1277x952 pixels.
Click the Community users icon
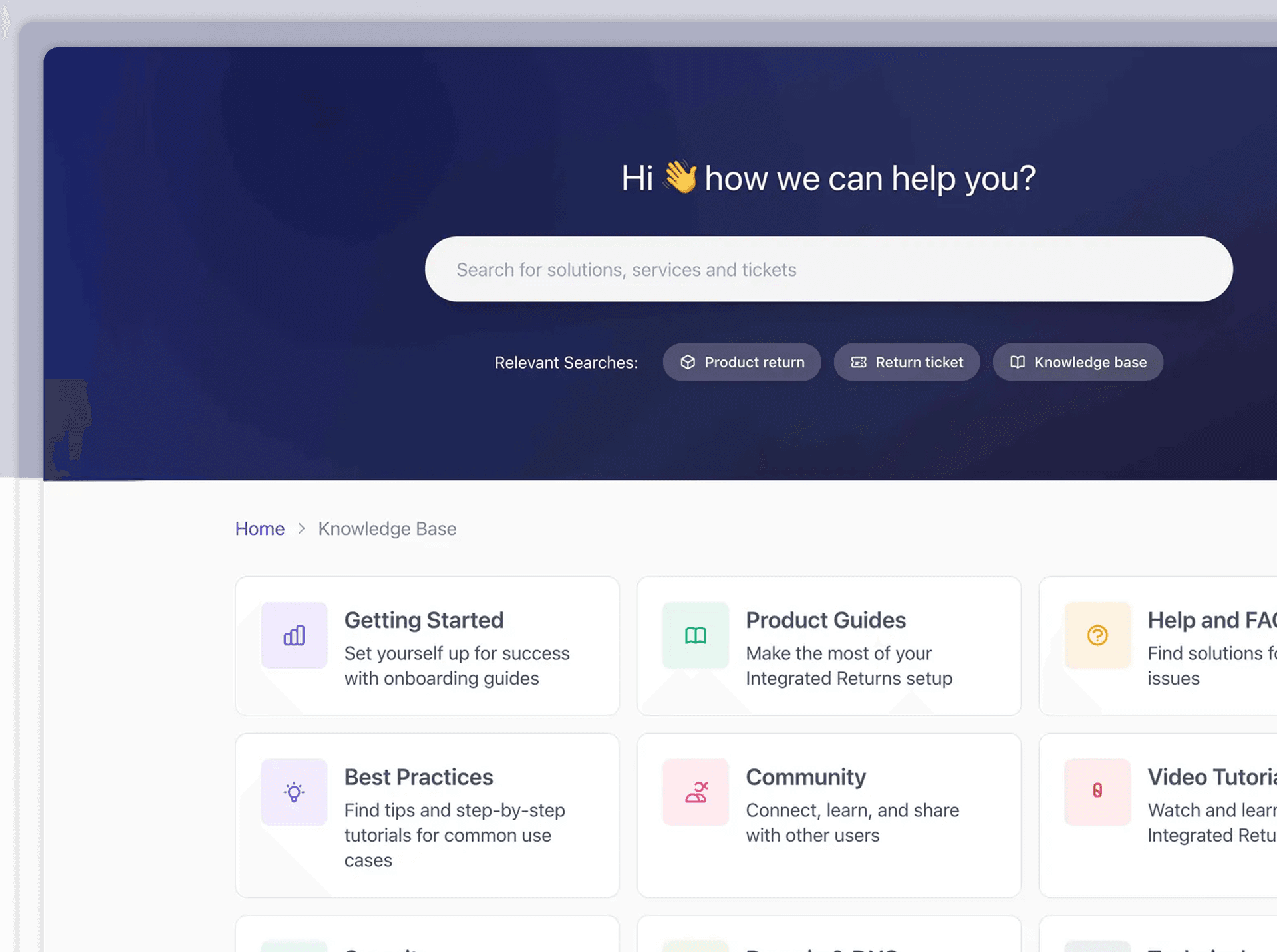pyautogui.click(x=696, y=792)
